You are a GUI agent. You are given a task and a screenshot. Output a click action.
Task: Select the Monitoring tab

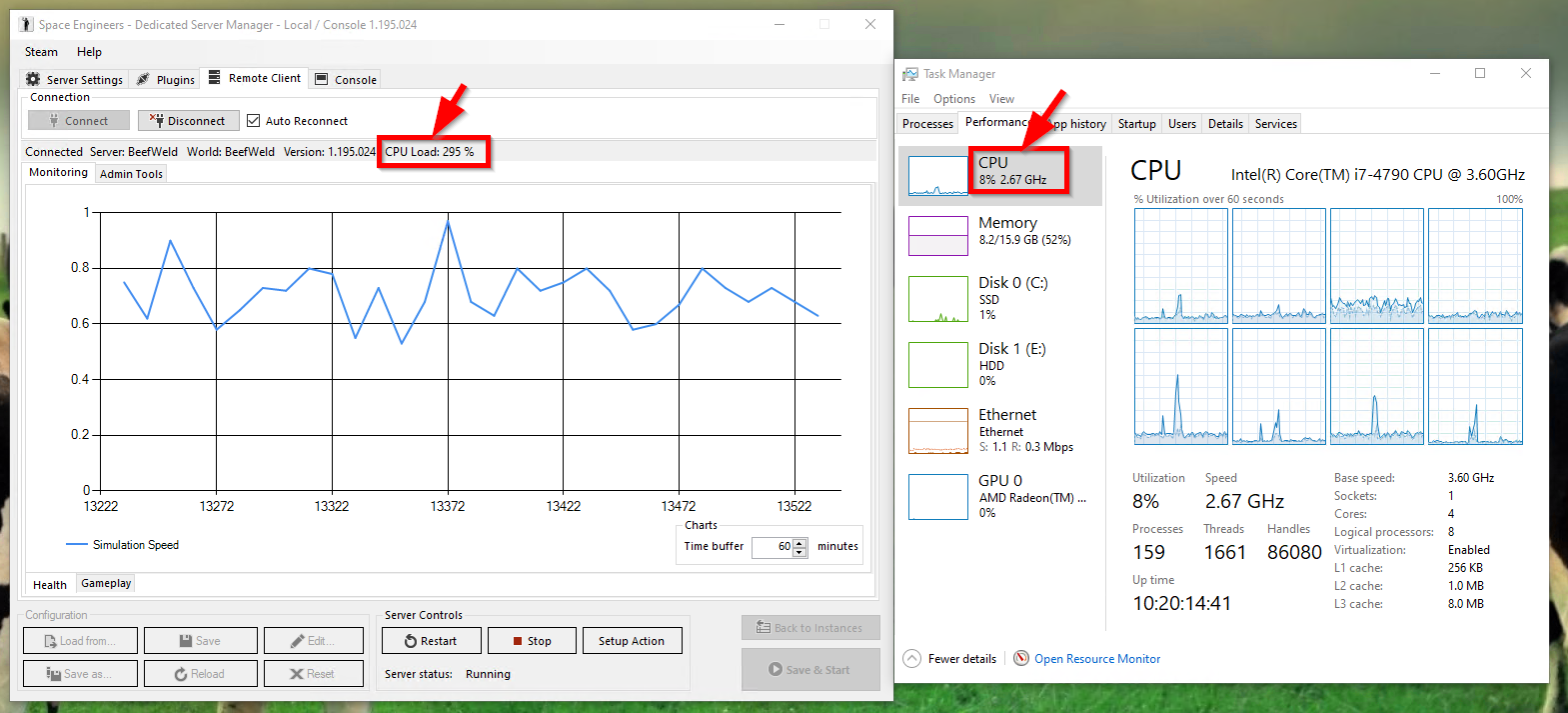click(58, 172)
